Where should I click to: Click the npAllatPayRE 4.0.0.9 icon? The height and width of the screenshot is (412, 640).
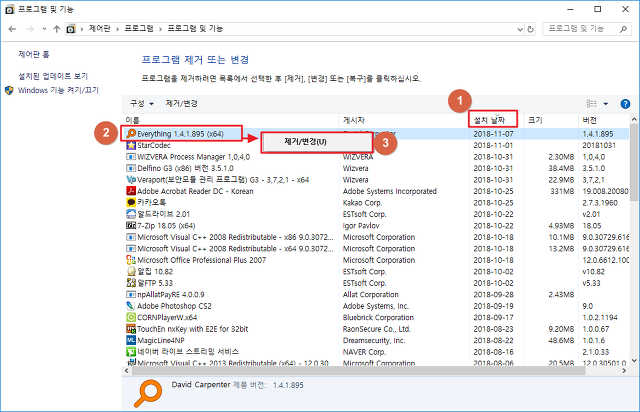131,294
